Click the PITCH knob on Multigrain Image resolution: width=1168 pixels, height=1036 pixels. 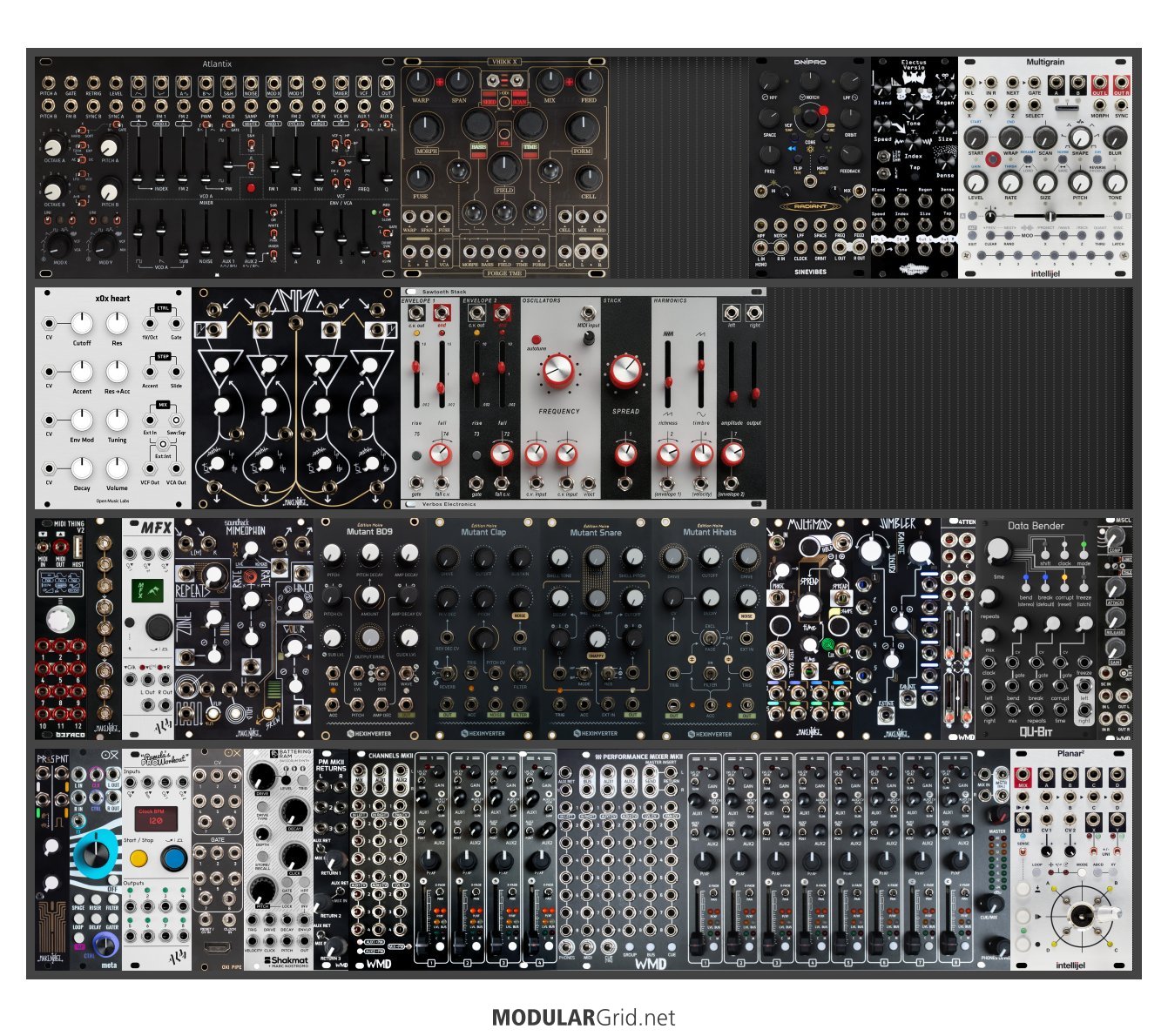pyautogui.click(x=1080, y=182)
